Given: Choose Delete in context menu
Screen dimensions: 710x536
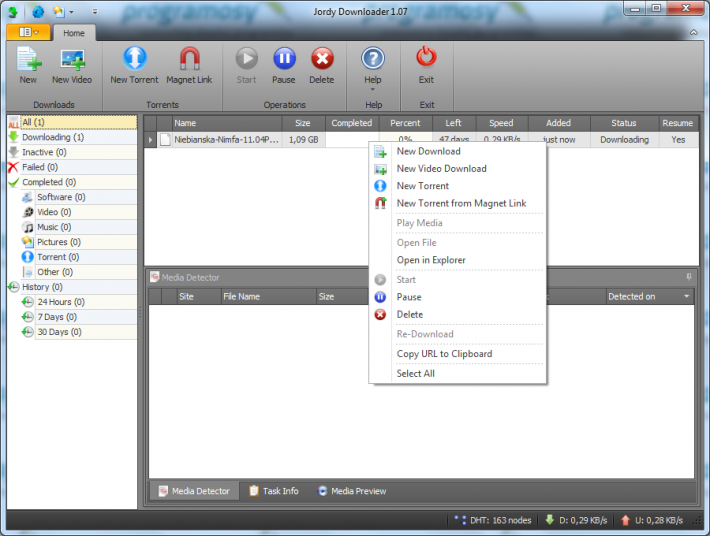Looking at the screenshot, I should [457, 314].
